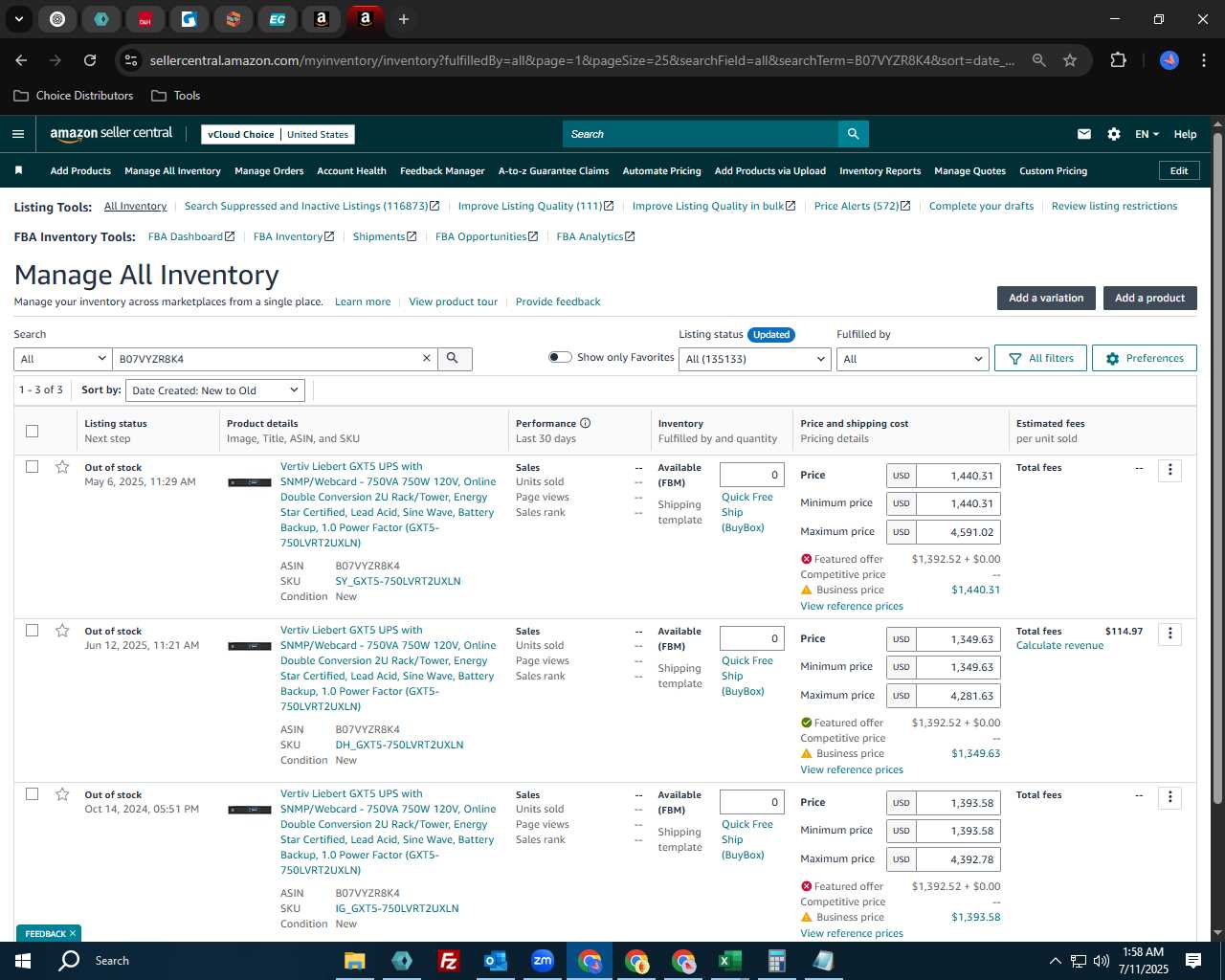Clear the B07VYZR8K4 search term
The image size is (1225, 980).
pyautogui.click(x=427, y=358)
